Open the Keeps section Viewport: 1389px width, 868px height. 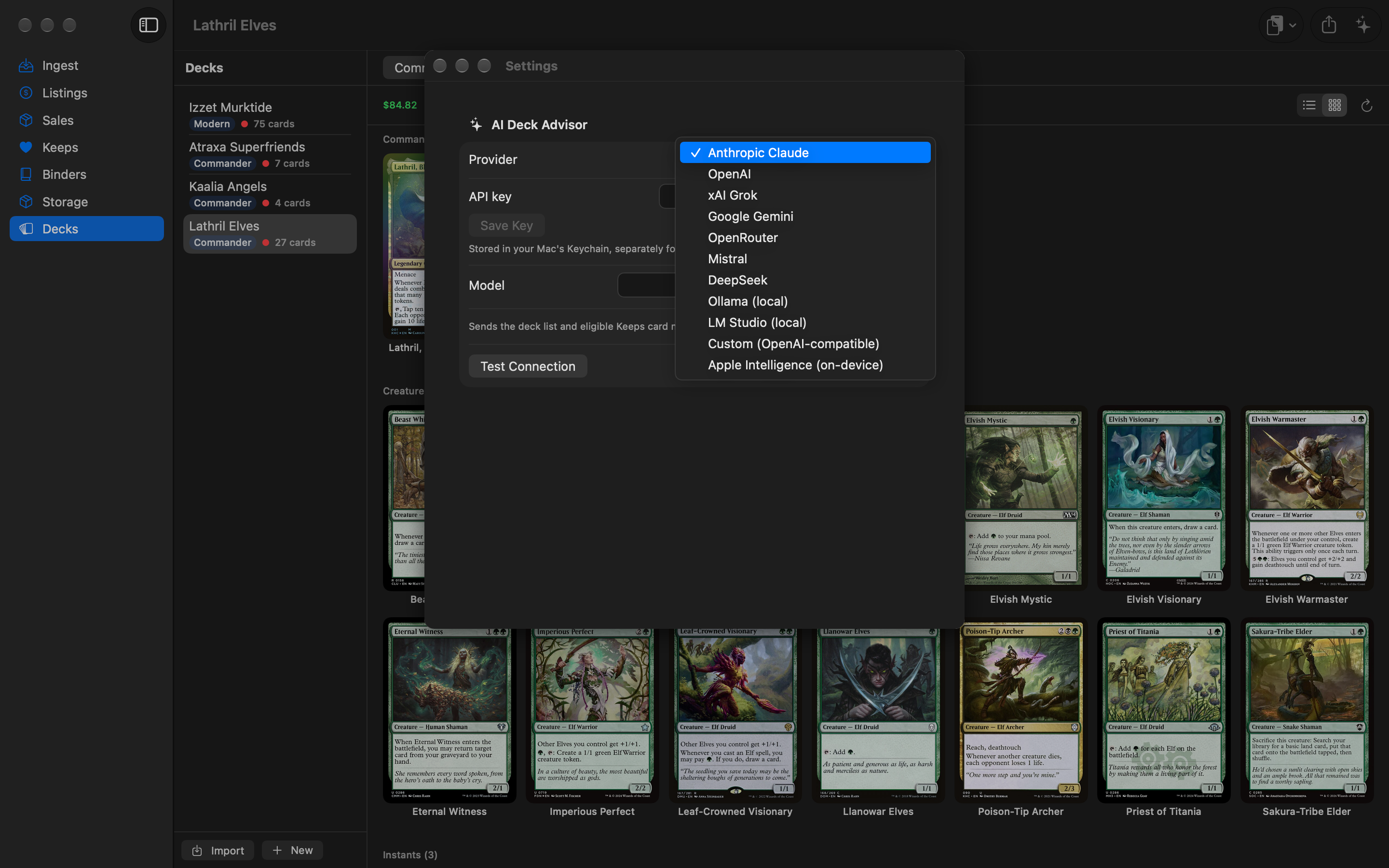87,148
